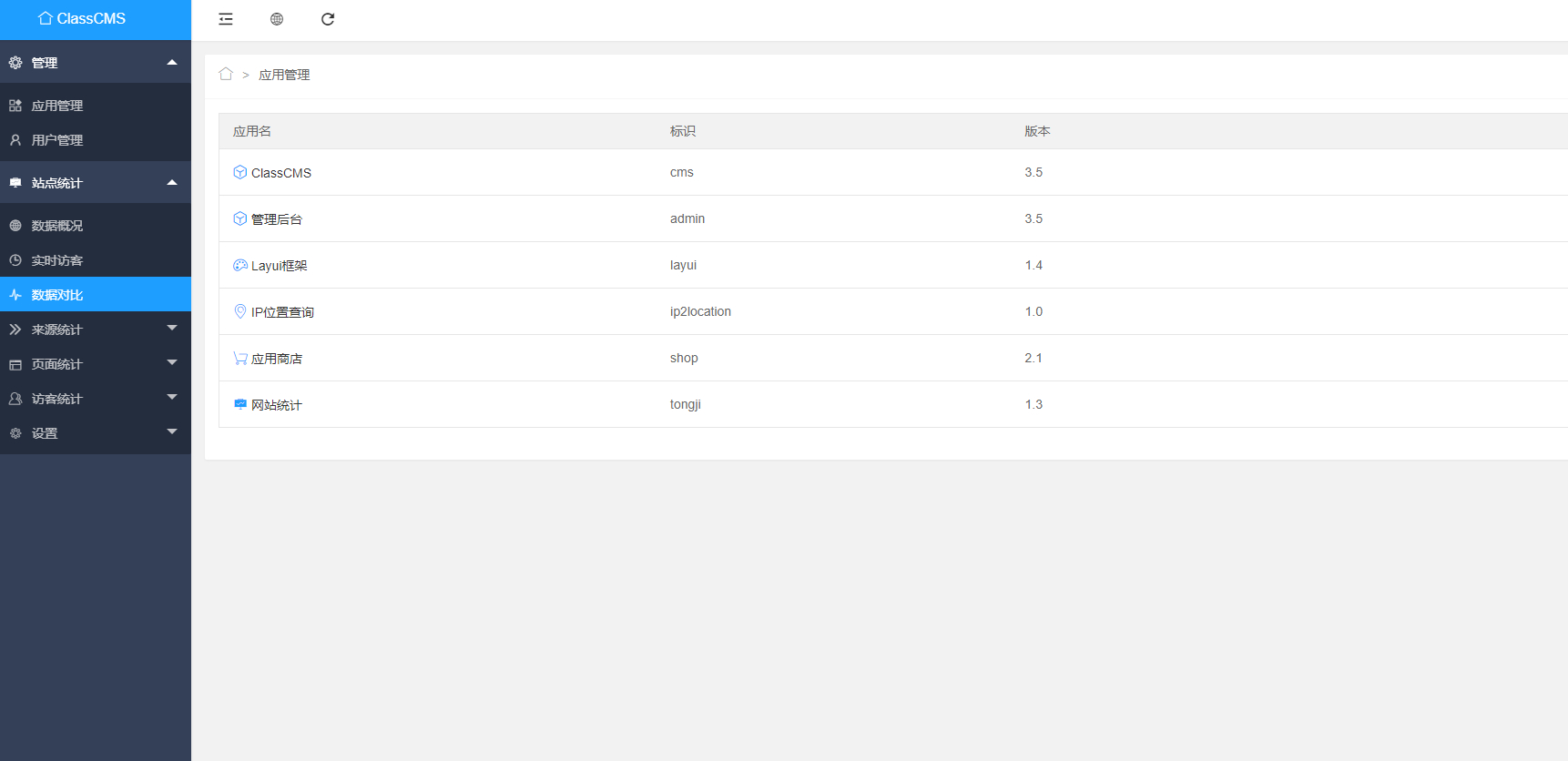Click the refresh icon in top bar
1568x761 pixels.
coord(328,19)
